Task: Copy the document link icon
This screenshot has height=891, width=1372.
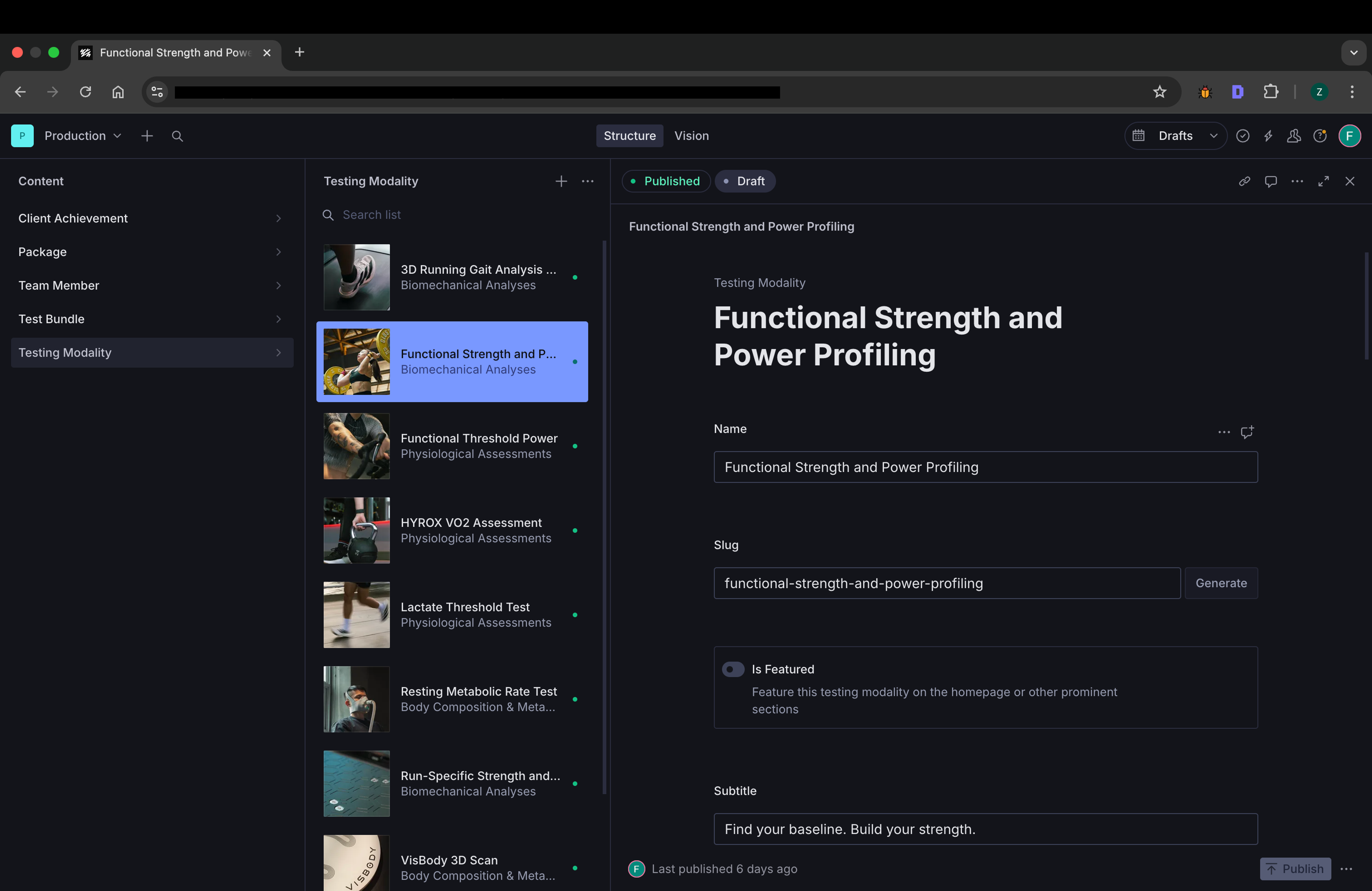Action: tap(1244, 181)
